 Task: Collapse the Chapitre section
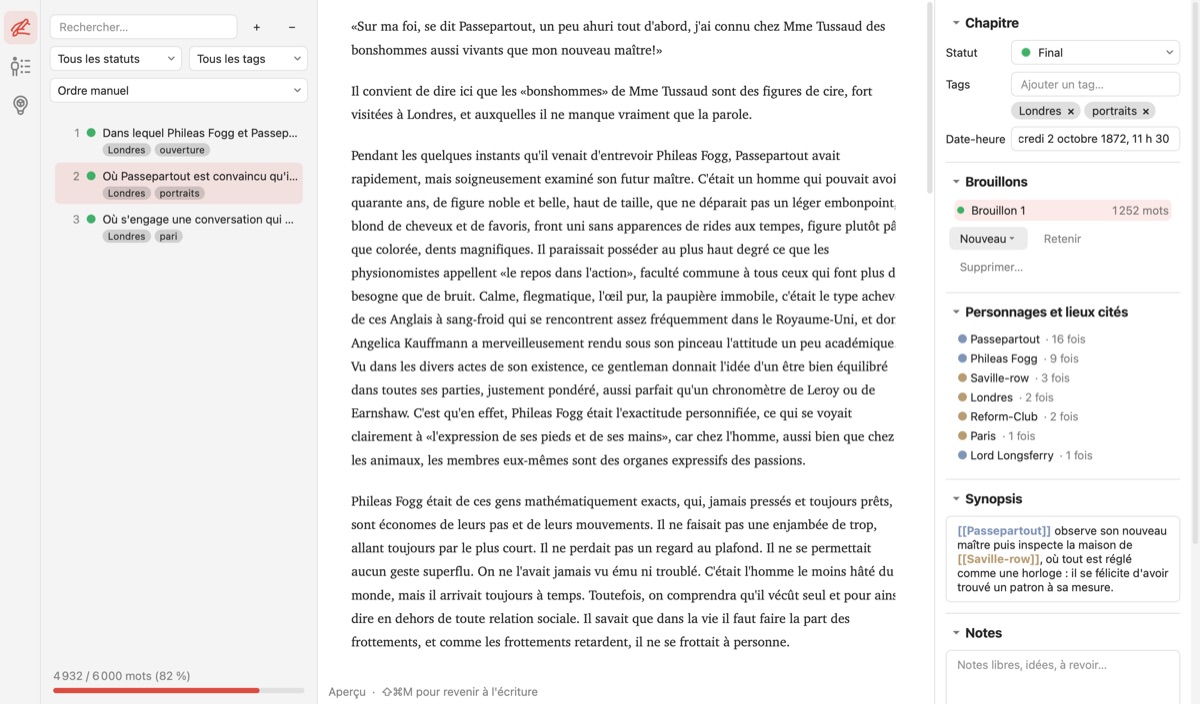(x=956, y=23)
